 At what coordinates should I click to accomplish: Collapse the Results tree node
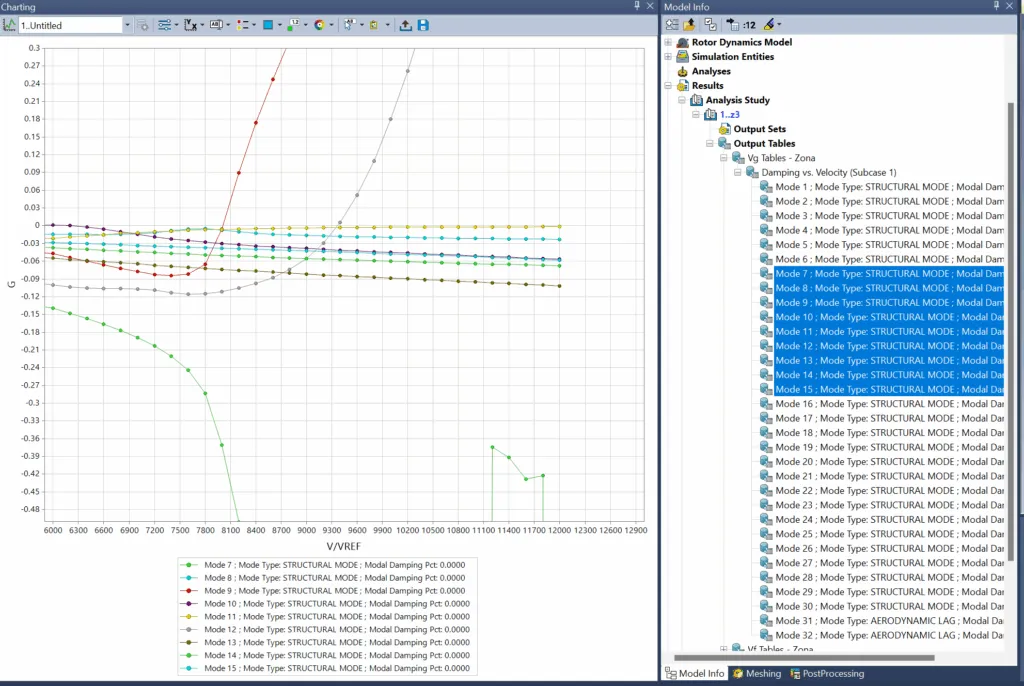[x=668, y=86]
